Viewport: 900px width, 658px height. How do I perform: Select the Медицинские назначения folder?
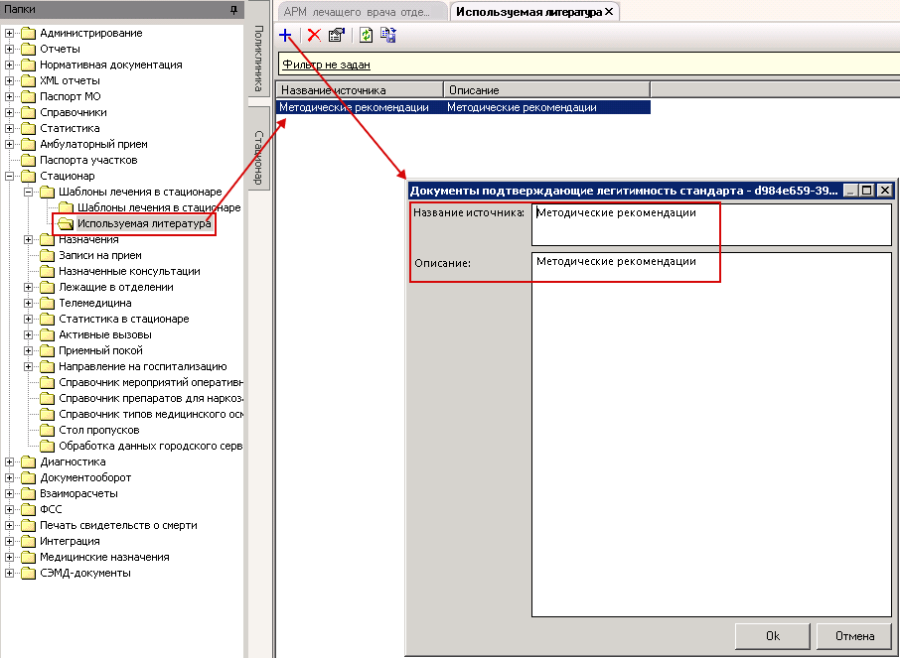pos(104,558)
